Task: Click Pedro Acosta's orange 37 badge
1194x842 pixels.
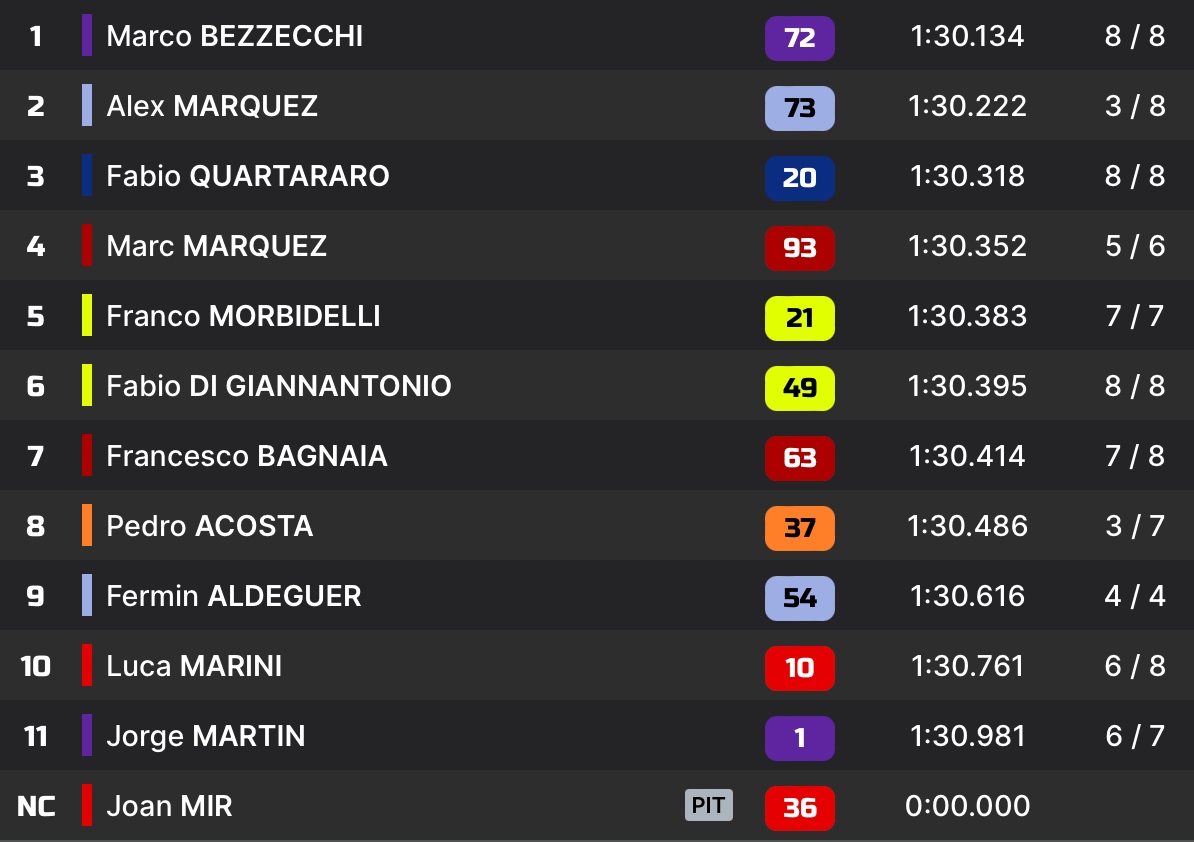Action: pos(799,528)
